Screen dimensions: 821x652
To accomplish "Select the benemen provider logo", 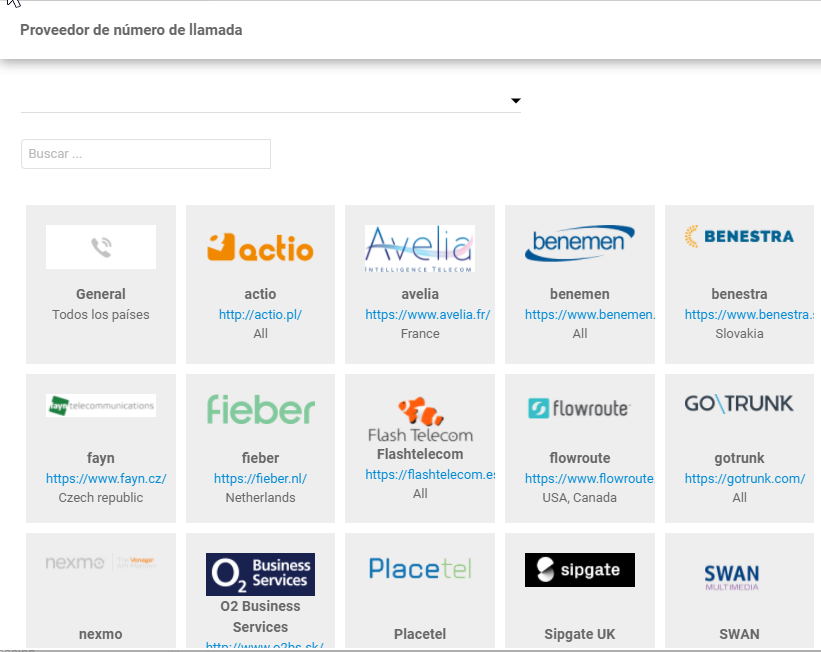I will pyautogui.click(x=580, y=241).
